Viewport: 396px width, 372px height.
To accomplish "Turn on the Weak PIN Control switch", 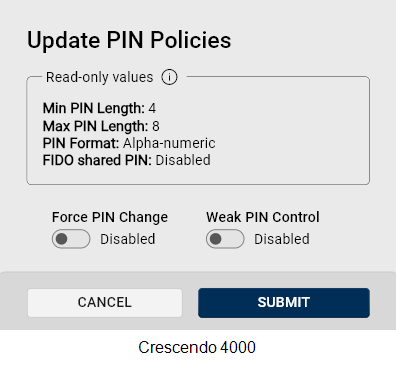I will [x=225, y=239].
